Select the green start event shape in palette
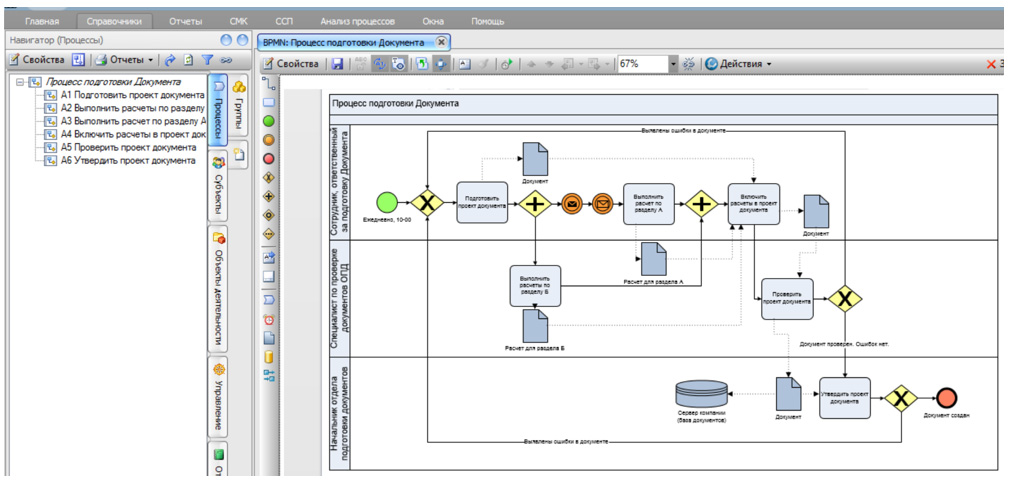This screenshot has height=481, width=1010. click(x=269, y=121)
